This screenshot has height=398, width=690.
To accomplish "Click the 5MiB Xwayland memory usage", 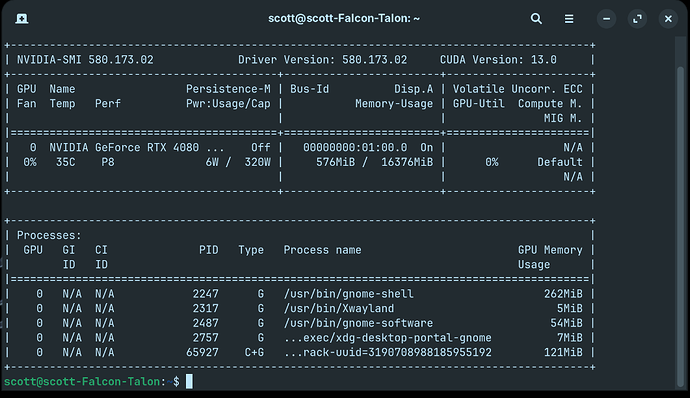I will 569,308.
